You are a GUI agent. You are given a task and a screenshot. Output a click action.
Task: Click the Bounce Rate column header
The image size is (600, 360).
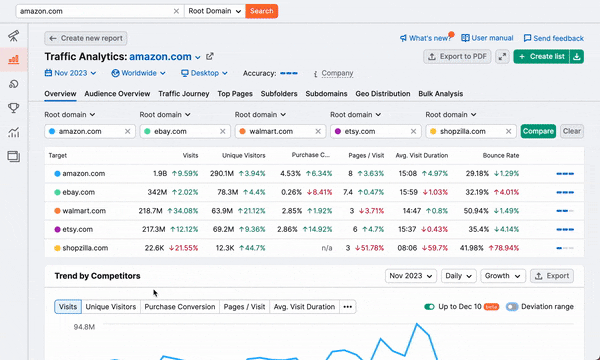tap(501, 155)
